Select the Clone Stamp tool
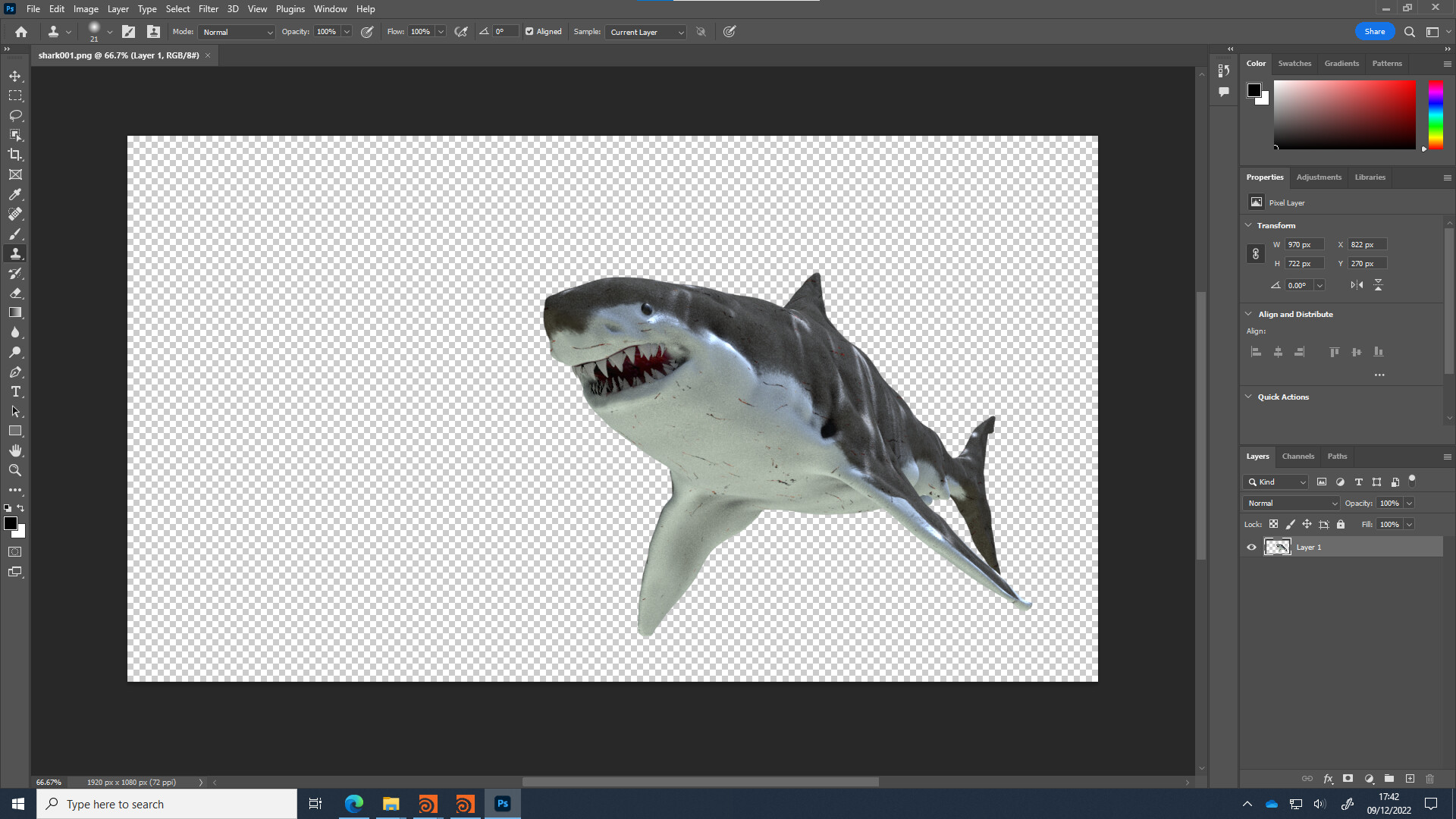Screen dimensions: 1456x819 click(15, 253)
